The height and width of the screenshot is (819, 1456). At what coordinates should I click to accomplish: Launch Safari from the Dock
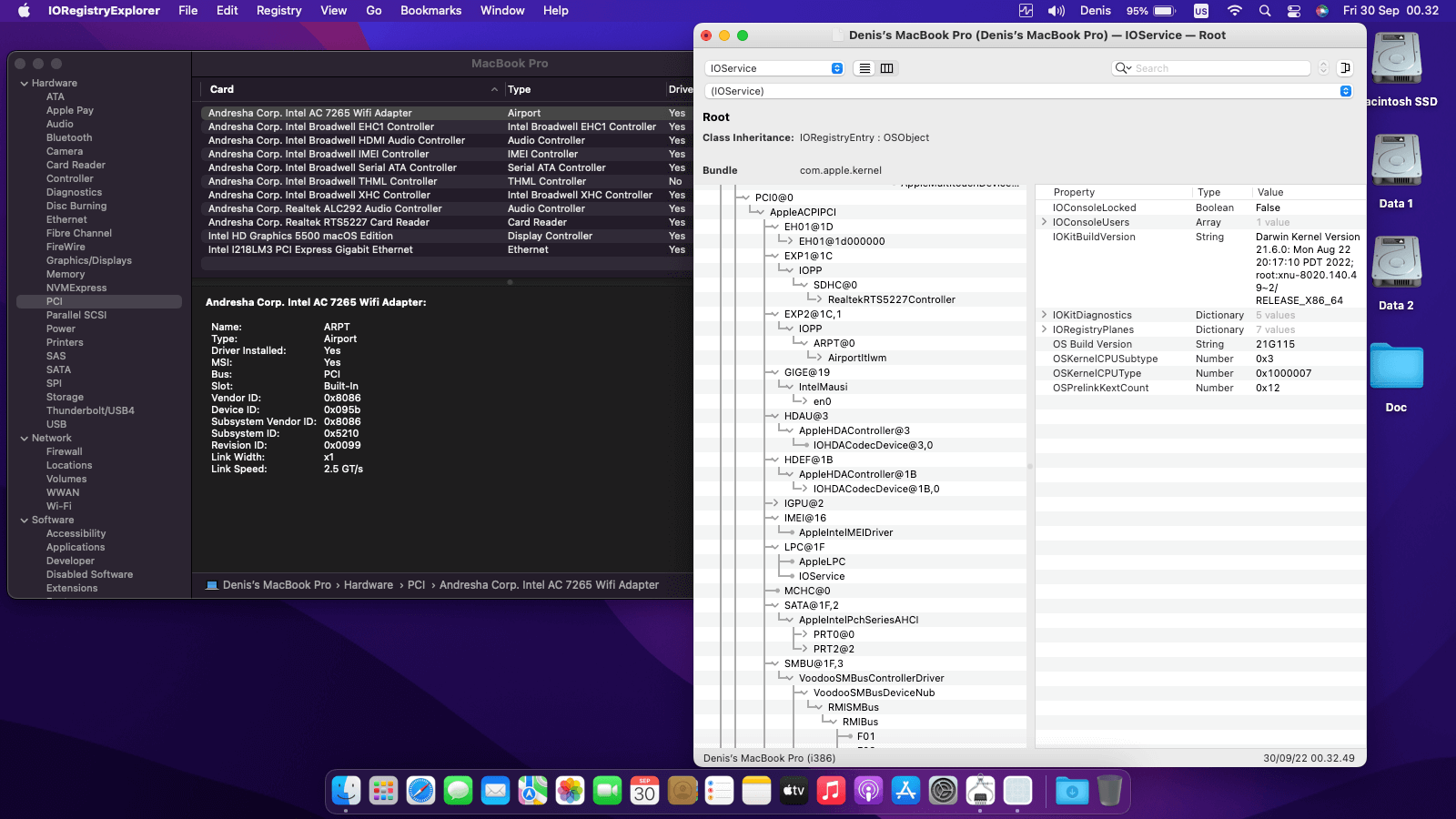[x=420, y=791]
